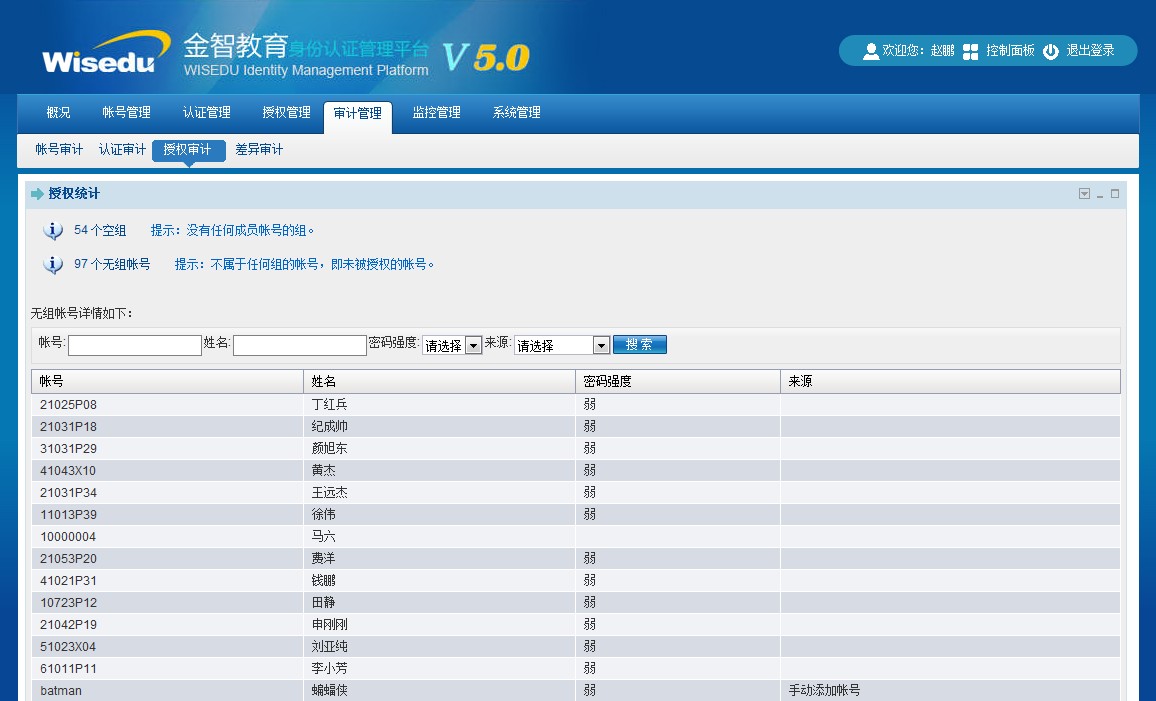Focus the 姓名 search input field
The image size is (1156, 701).
pos(299,345)
